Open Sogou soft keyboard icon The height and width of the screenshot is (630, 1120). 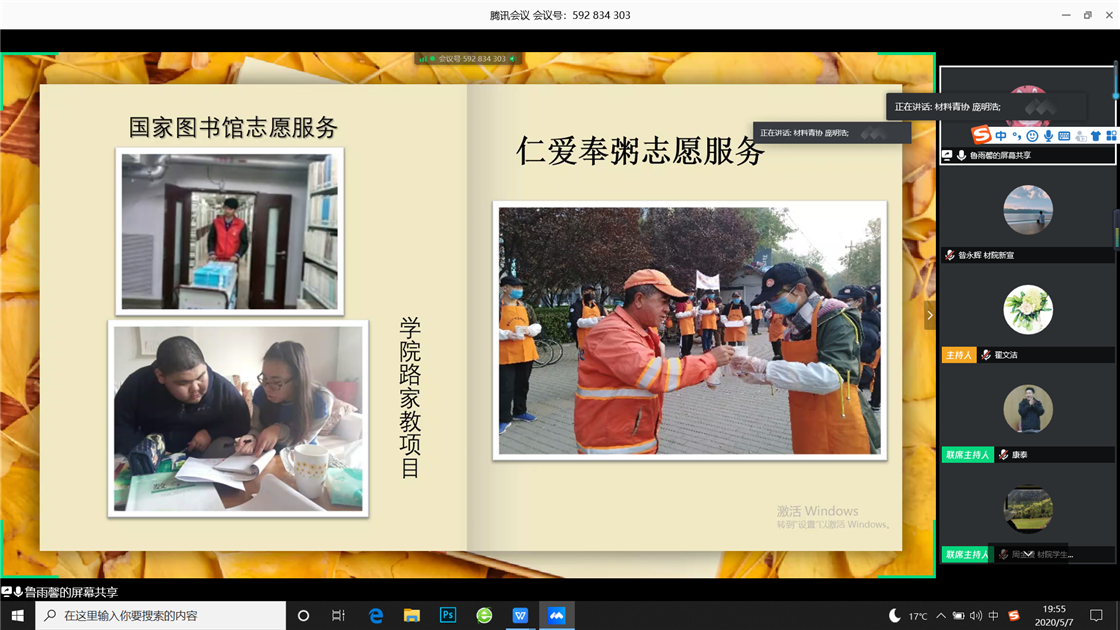click(x=1064, y=136)
